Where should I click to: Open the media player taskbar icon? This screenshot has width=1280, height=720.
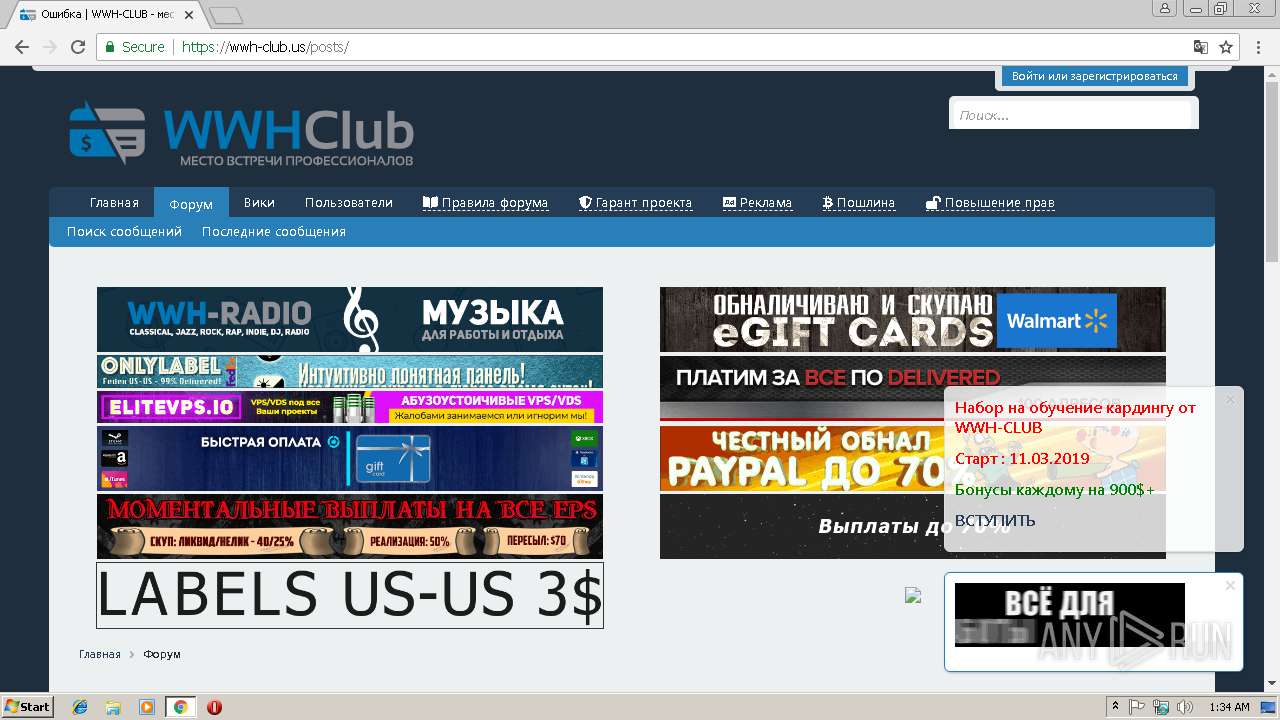(x=147, y=707)
